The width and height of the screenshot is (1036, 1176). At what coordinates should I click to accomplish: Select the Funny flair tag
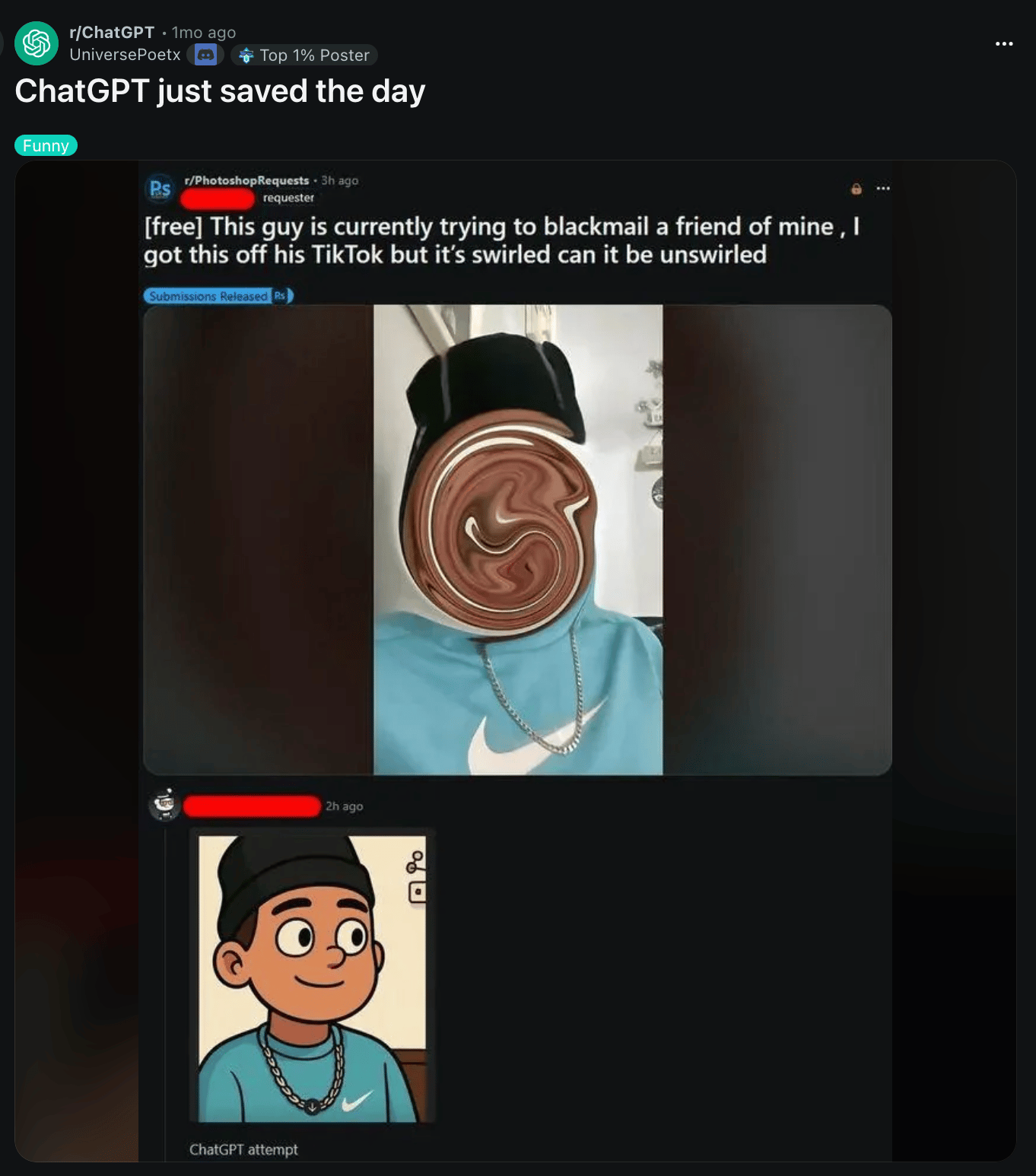(46, 145)
